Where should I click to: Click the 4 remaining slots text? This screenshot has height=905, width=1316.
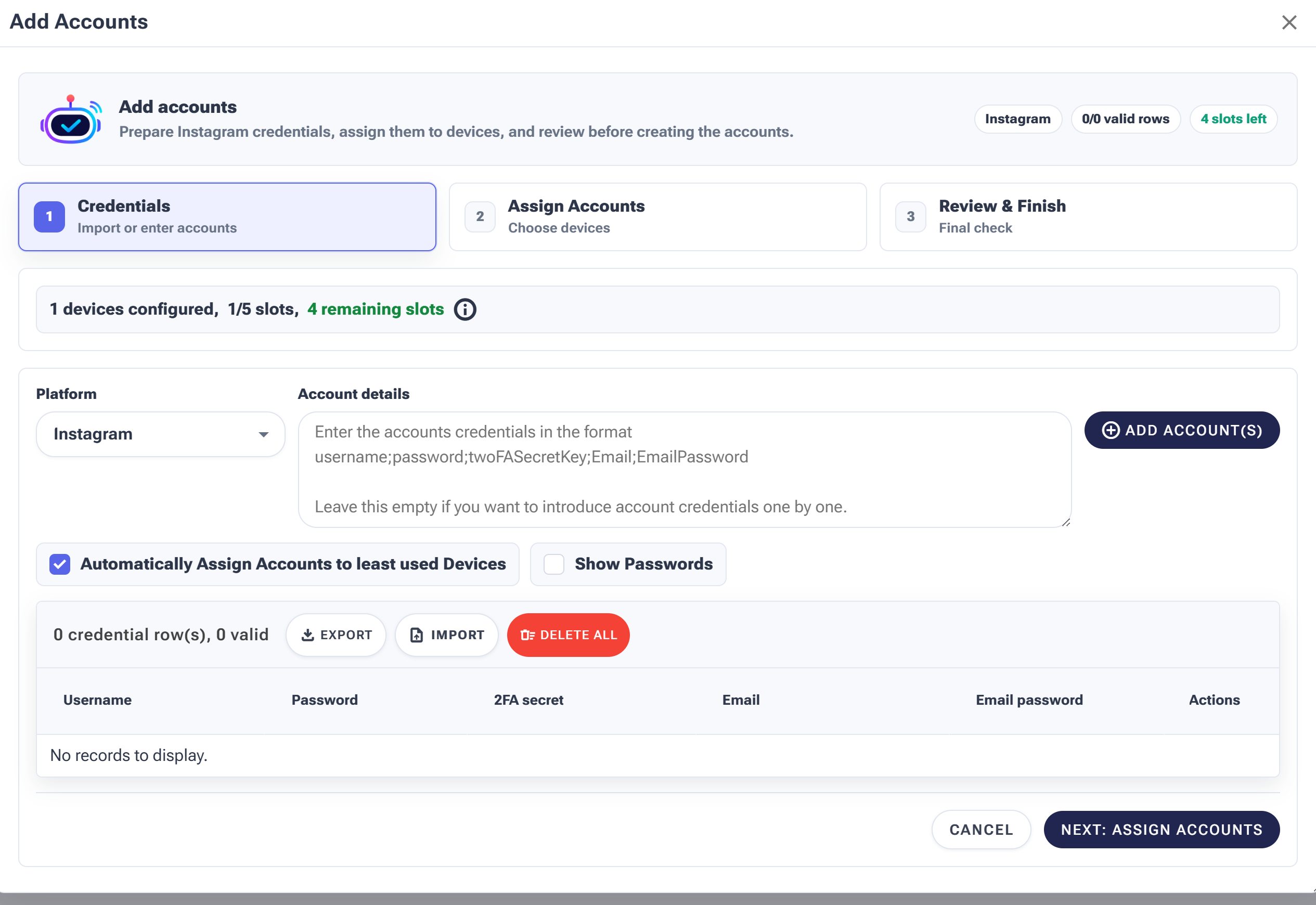(x=376, y=309)
